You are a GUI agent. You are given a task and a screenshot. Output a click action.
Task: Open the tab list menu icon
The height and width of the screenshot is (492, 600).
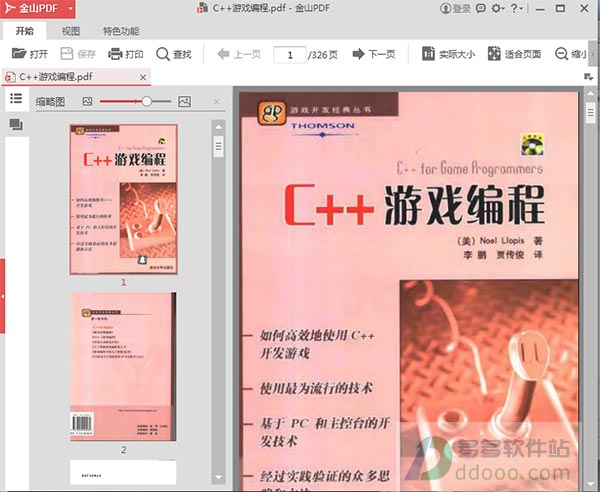589,77
